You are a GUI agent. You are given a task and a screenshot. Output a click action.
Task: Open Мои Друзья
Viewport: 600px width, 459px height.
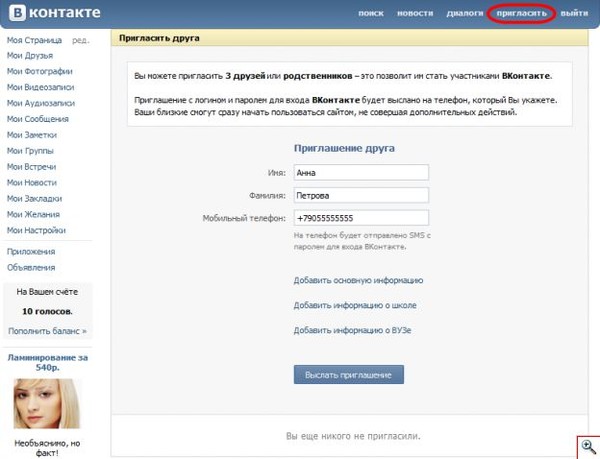[x=30, y=56]
